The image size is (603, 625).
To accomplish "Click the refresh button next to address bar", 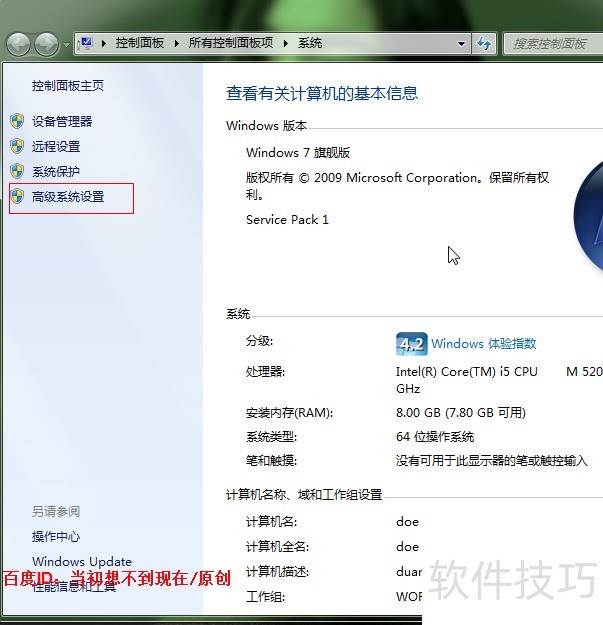I will click(x=484, y=43).
